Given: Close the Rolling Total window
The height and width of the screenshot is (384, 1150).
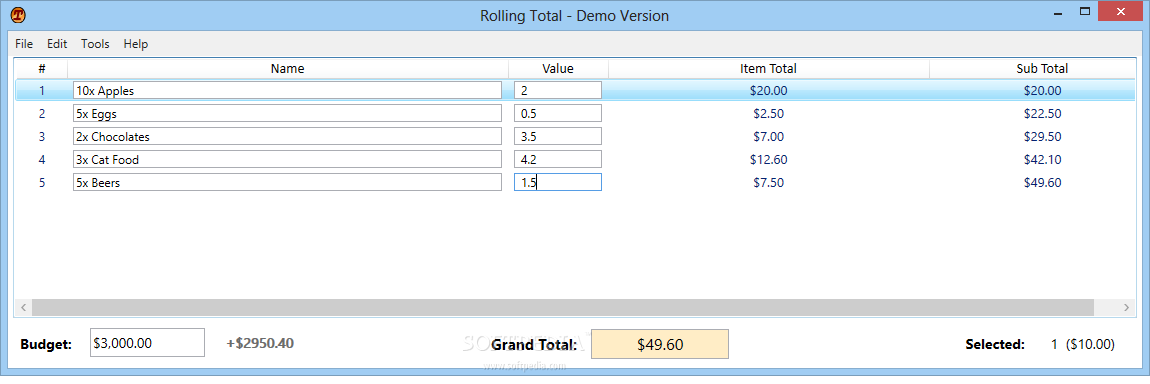Looking at the screenshot, I should (x=1122, y=12).
